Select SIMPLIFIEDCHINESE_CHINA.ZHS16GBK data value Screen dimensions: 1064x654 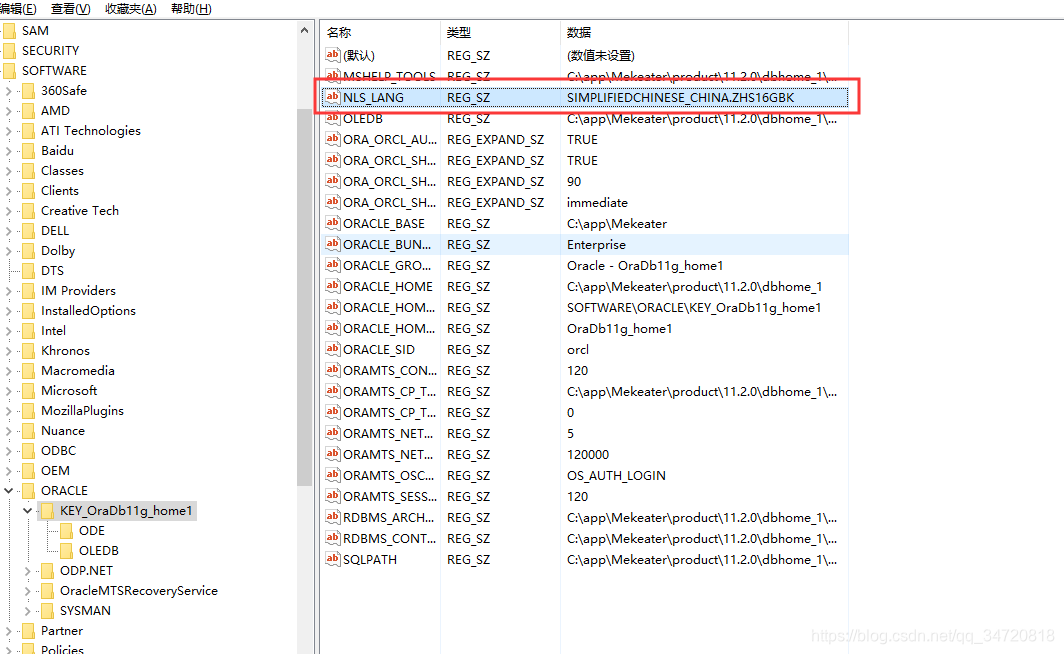tap(680, 98)
